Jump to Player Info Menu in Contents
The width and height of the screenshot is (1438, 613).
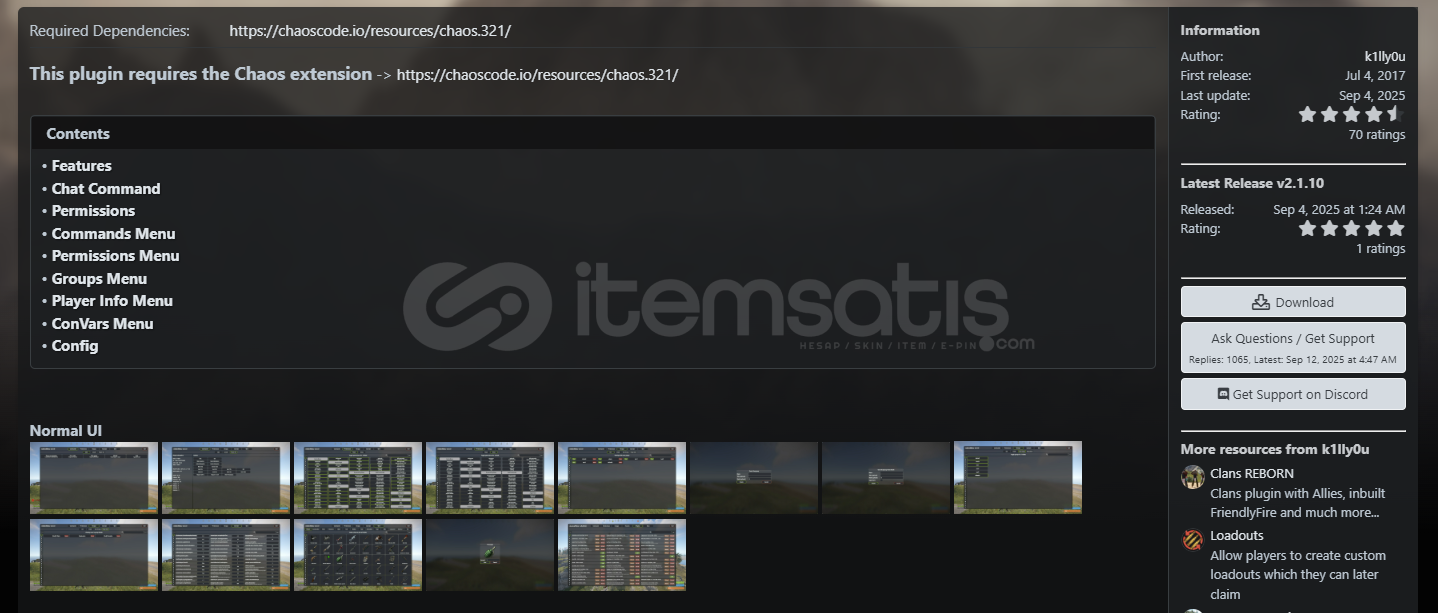pos(112,301)
